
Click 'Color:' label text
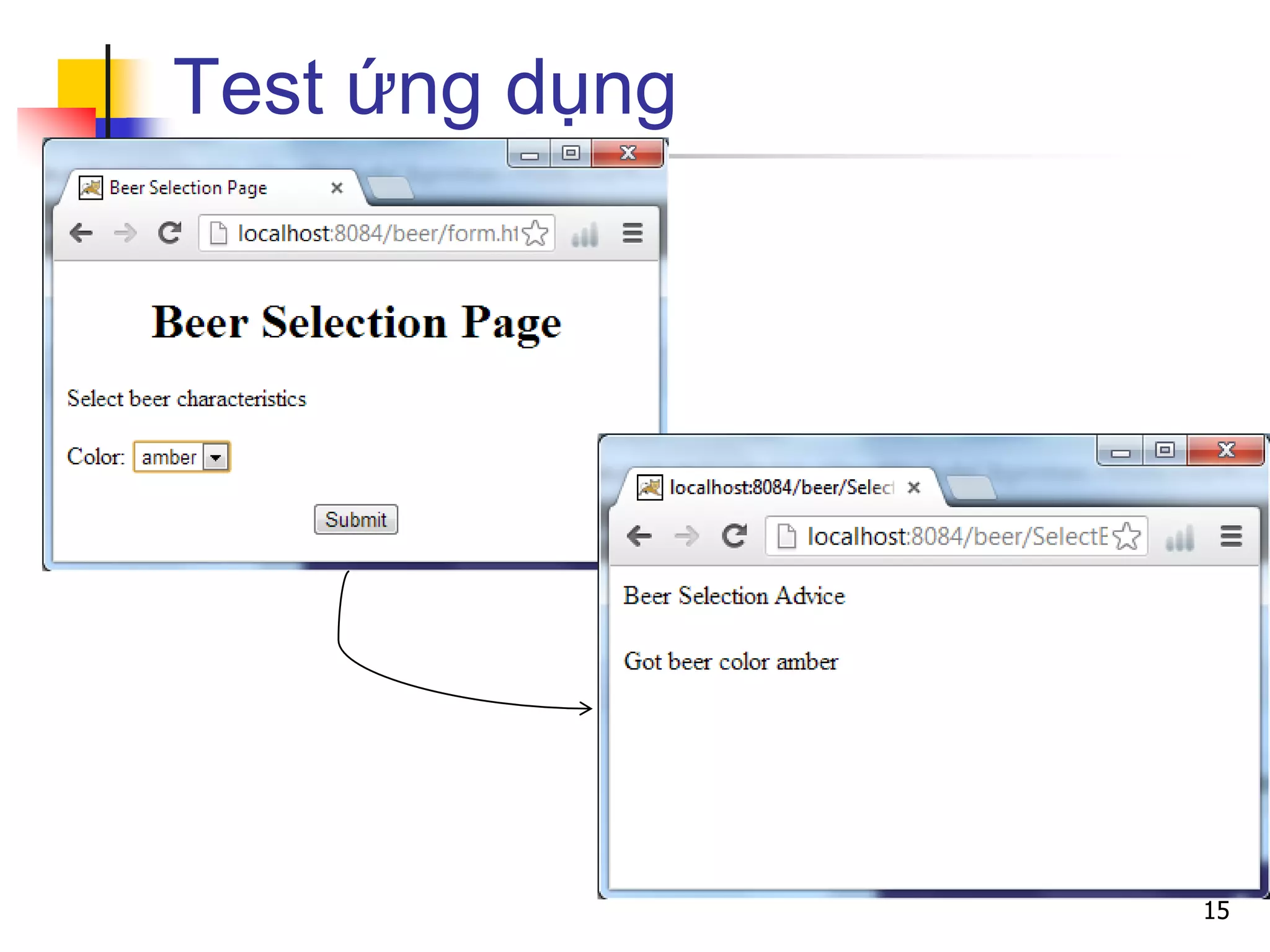coord(96,457)
